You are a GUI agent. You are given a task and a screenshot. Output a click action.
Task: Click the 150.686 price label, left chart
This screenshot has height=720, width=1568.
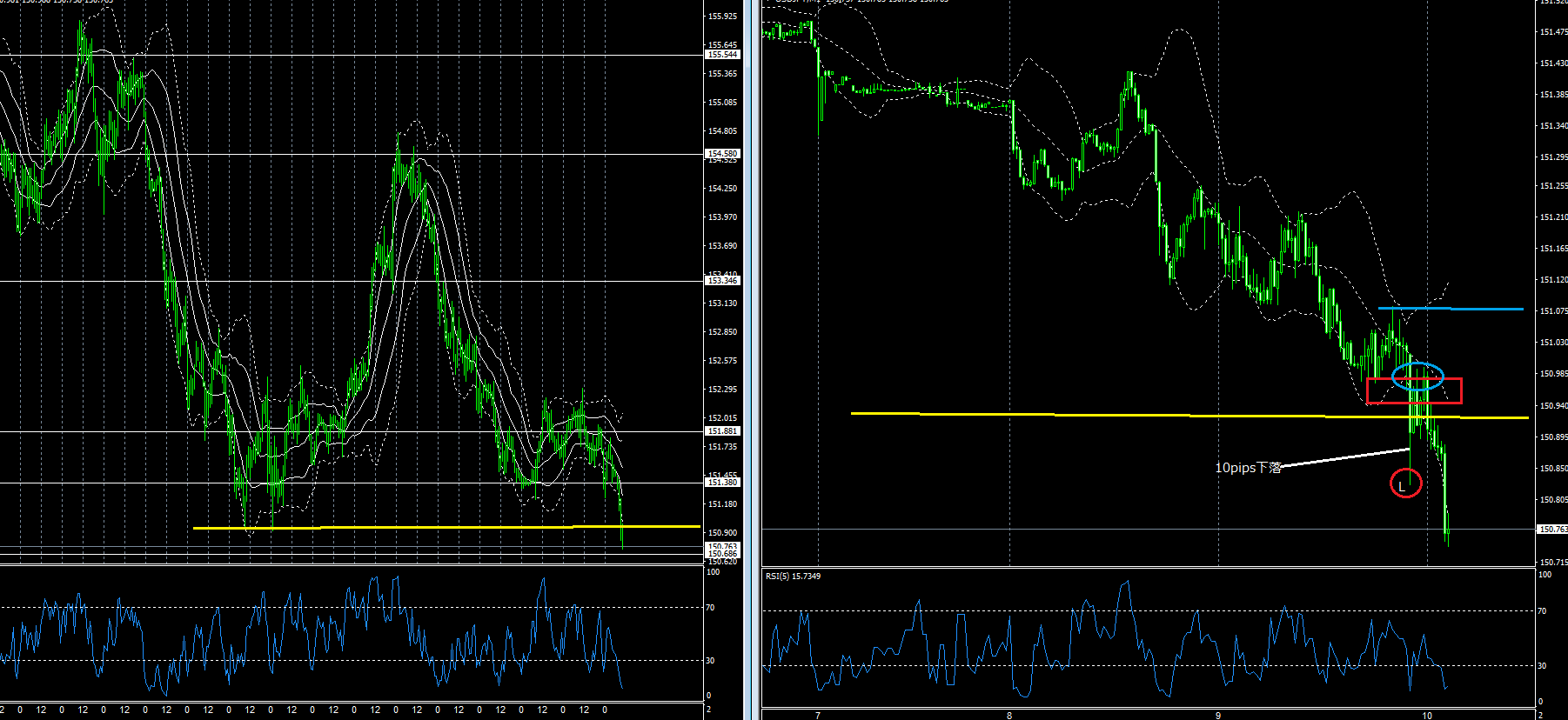point(722,554)
